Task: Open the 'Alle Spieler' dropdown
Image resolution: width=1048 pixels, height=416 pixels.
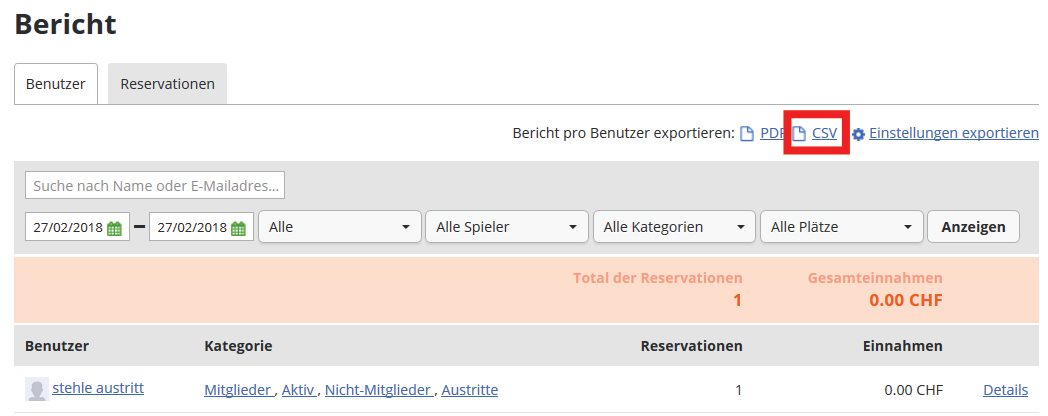Action: tap(507, 227)
